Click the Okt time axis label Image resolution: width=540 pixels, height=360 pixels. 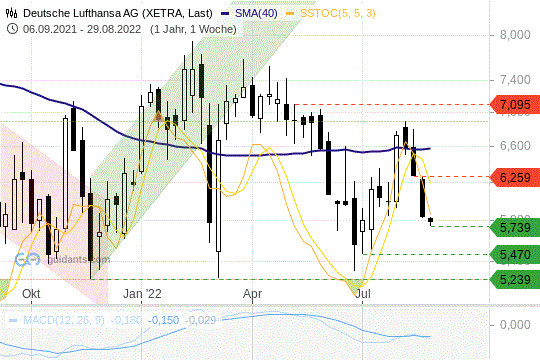pos(31,294)
